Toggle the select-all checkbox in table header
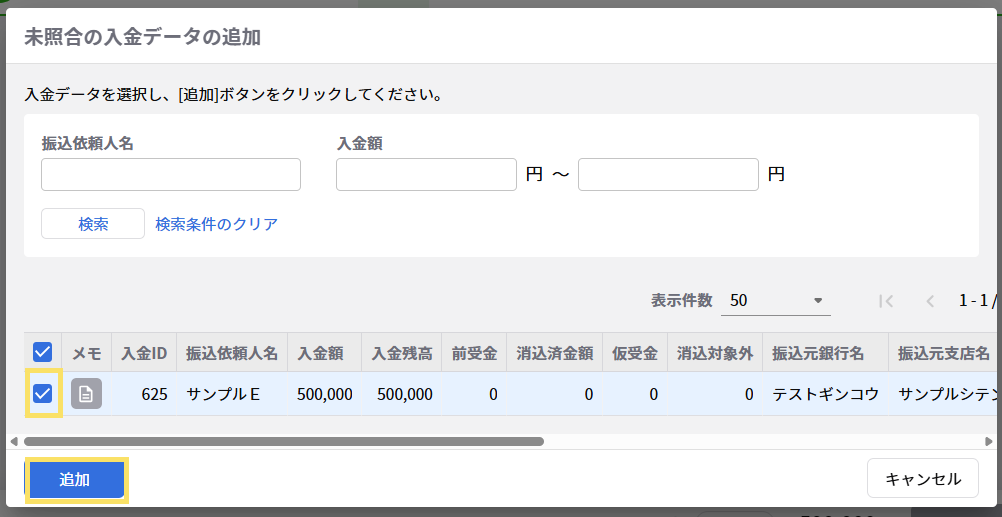 coord(43,352)
